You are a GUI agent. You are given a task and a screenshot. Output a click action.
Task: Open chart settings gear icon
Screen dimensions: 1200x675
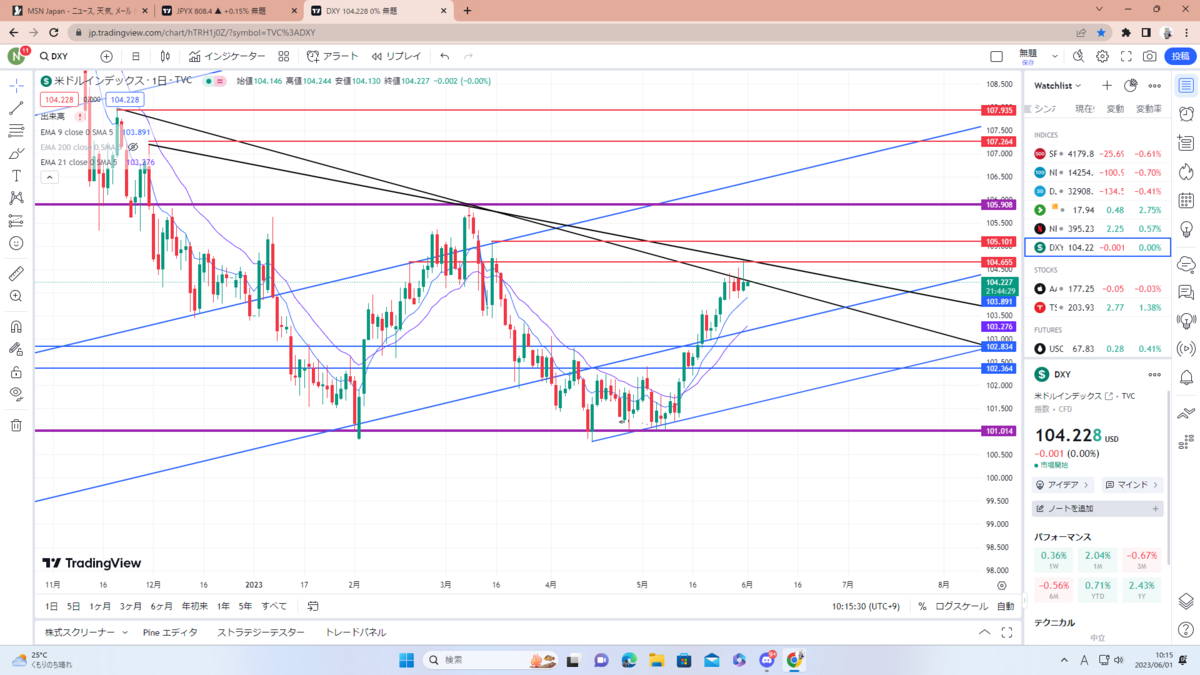1103,57
